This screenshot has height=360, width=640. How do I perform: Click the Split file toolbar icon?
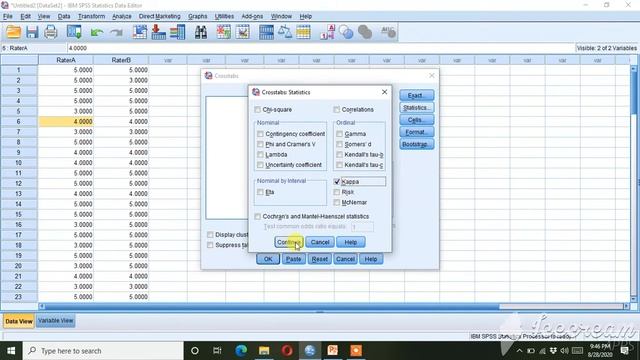pos(266,32)
